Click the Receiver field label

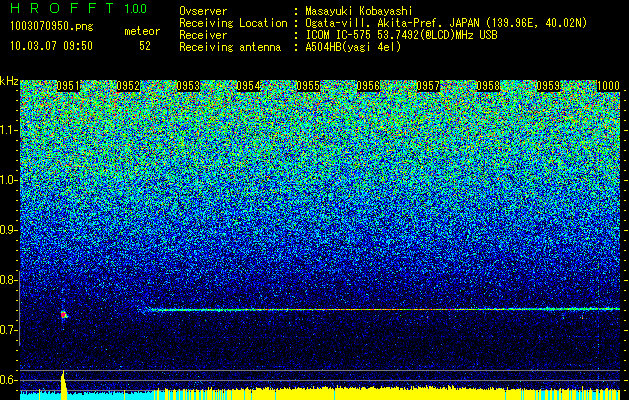tap(203, 35)
